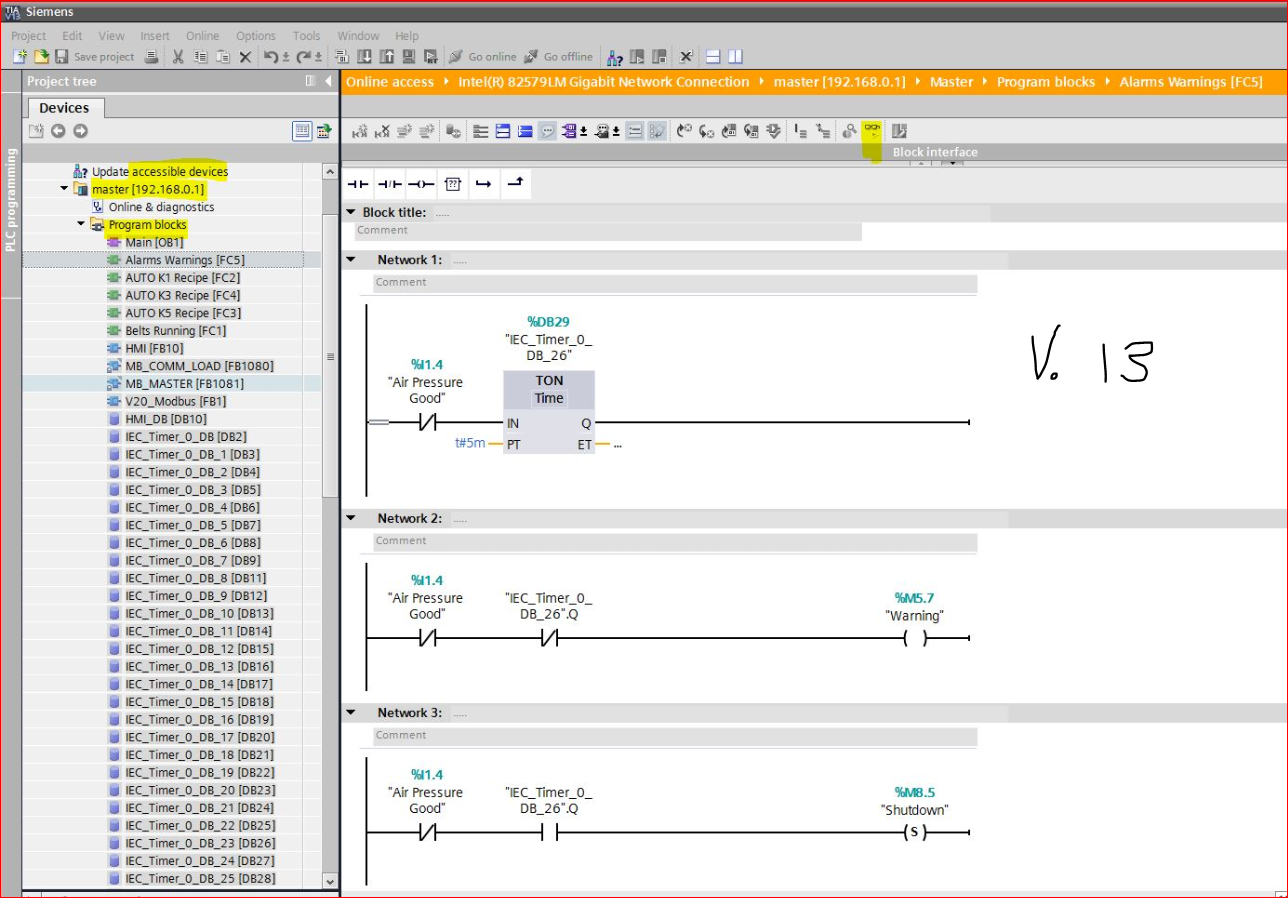
Task: Toggle the project tree details view button
Action: [x=301, y=131]
